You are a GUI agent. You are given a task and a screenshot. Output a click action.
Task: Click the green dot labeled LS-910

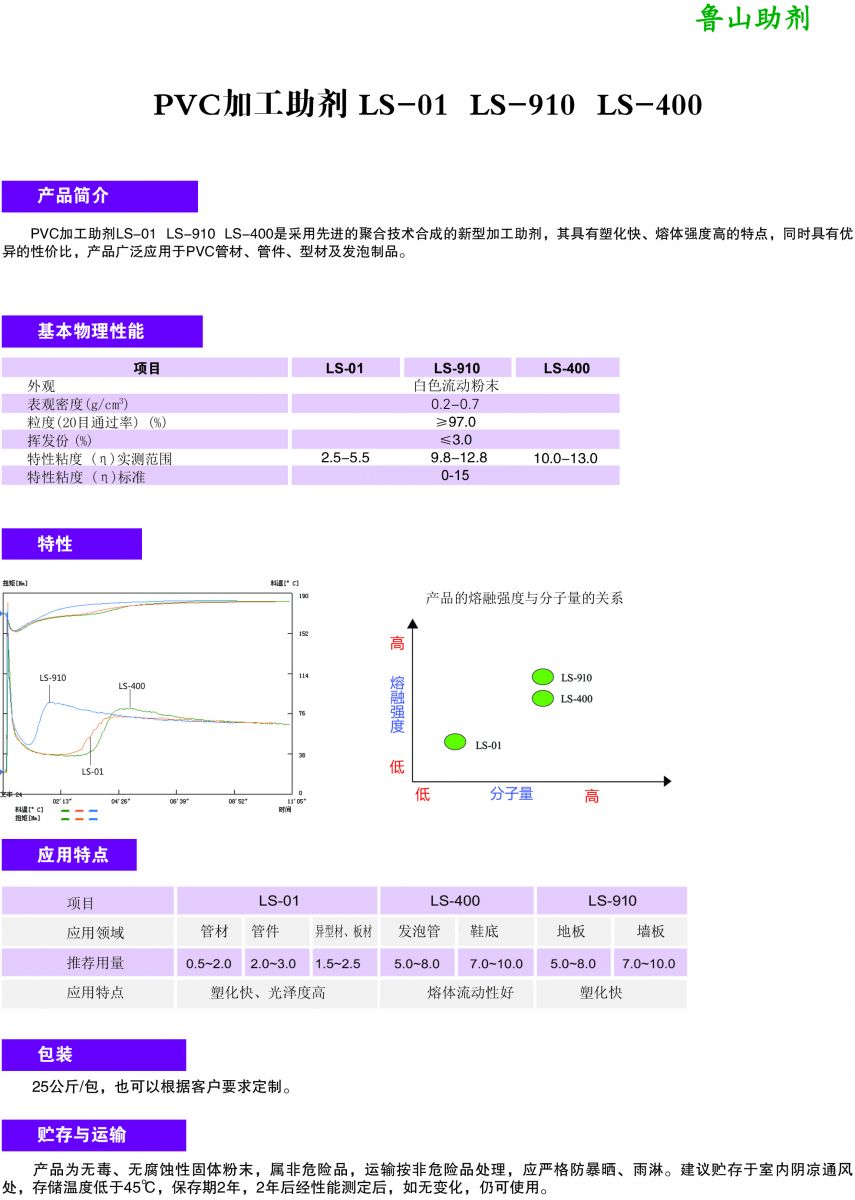click(x=543, y=677)
